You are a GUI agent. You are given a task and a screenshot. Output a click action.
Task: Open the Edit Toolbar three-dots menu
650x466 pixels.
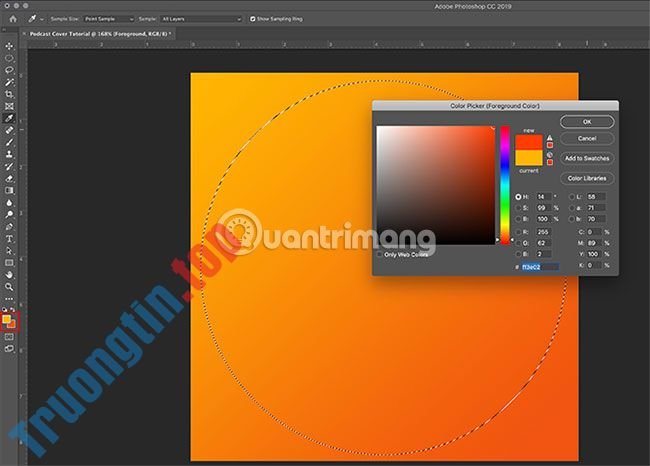[9, 299]
